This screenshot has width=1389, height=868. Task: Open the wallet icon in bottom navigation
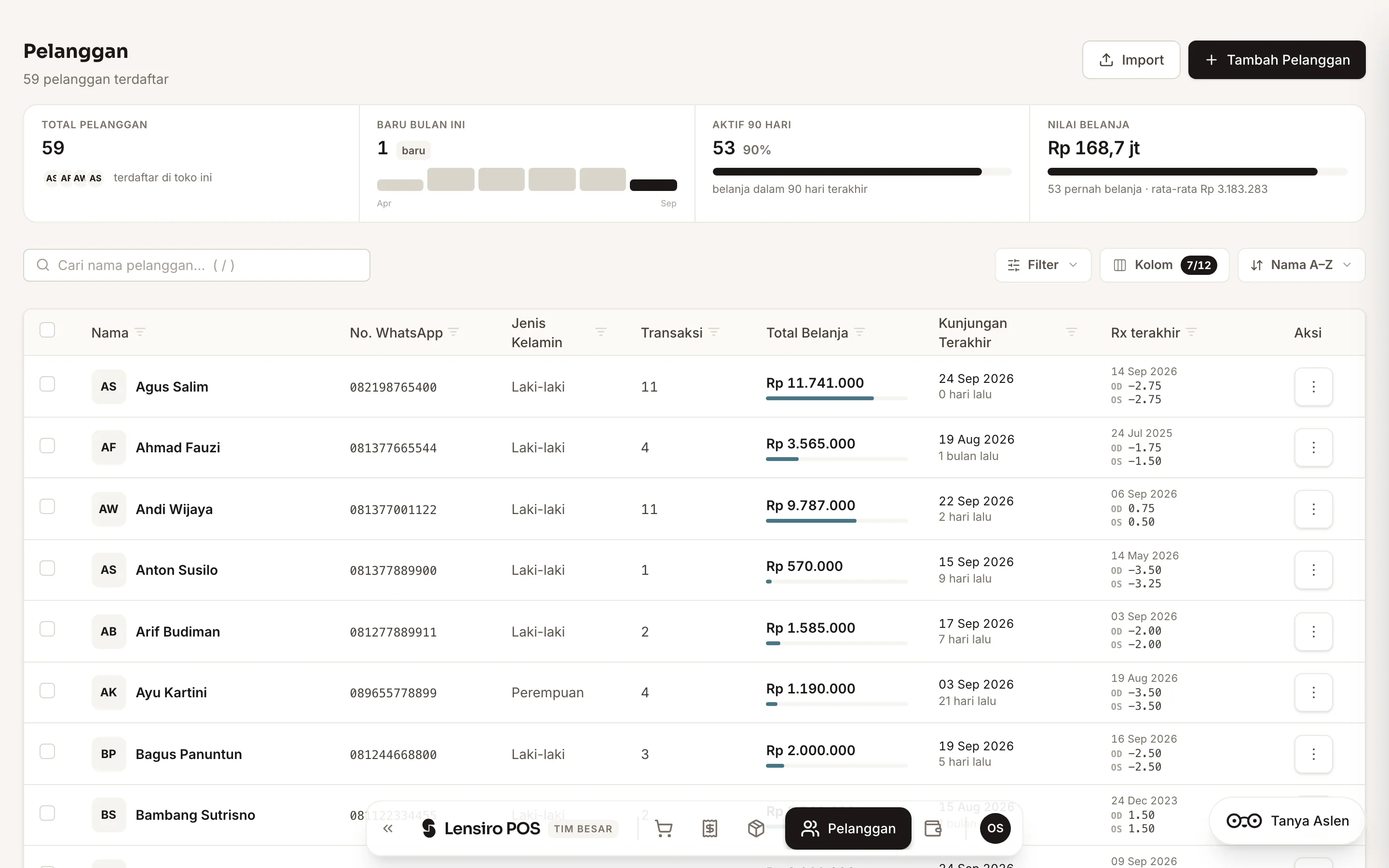pos(933,828)
